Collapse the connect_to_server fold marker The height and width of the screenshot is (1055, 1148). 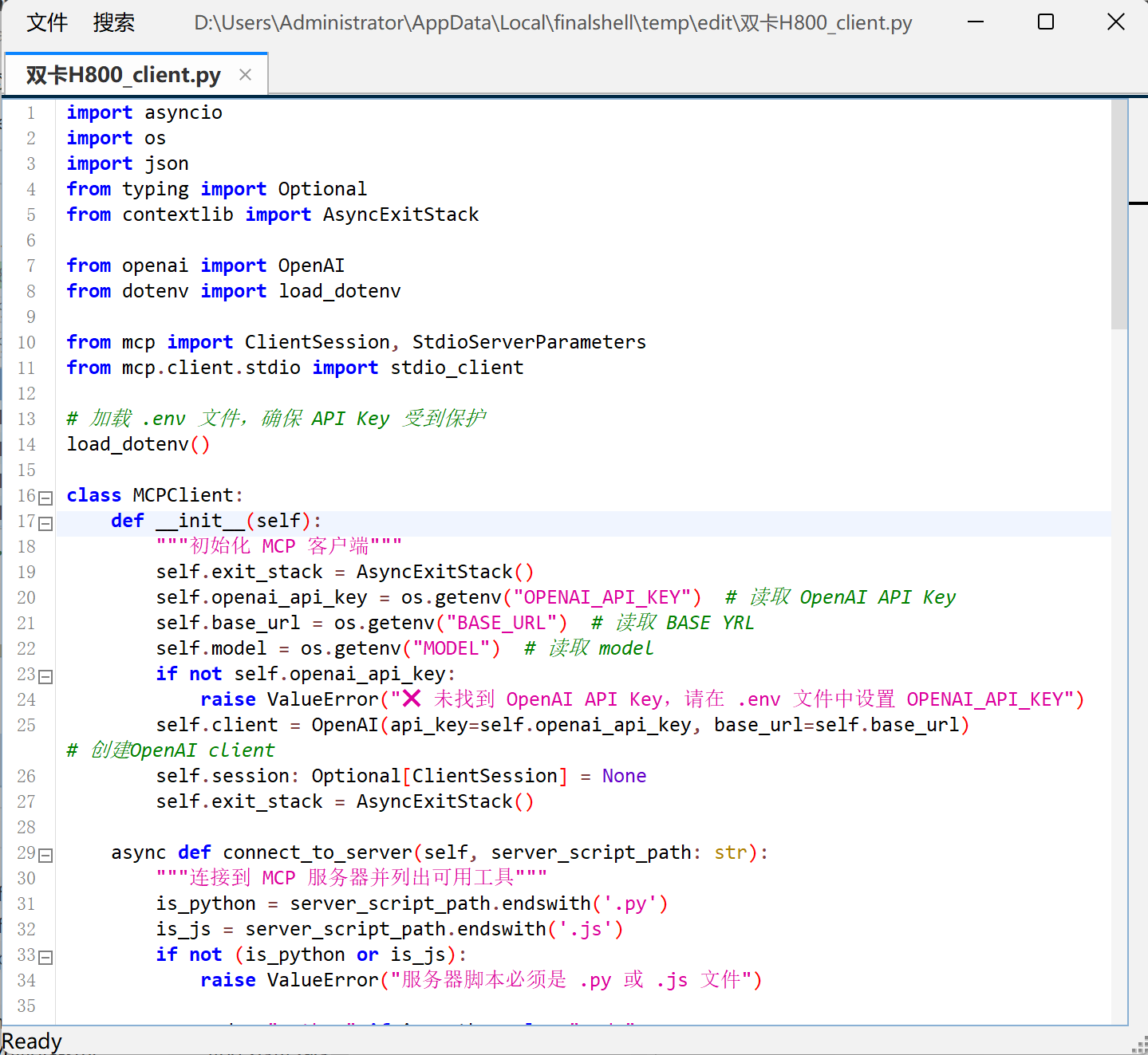click(45, 856)
